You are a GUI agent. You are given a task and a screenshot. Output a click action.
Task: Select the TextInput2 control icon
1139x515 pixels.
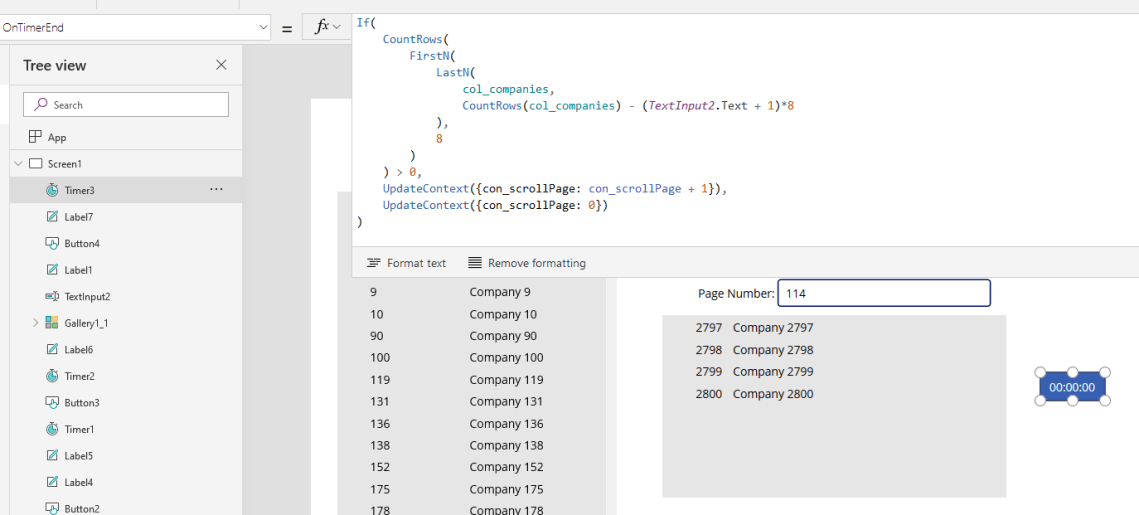click(52, 297)
